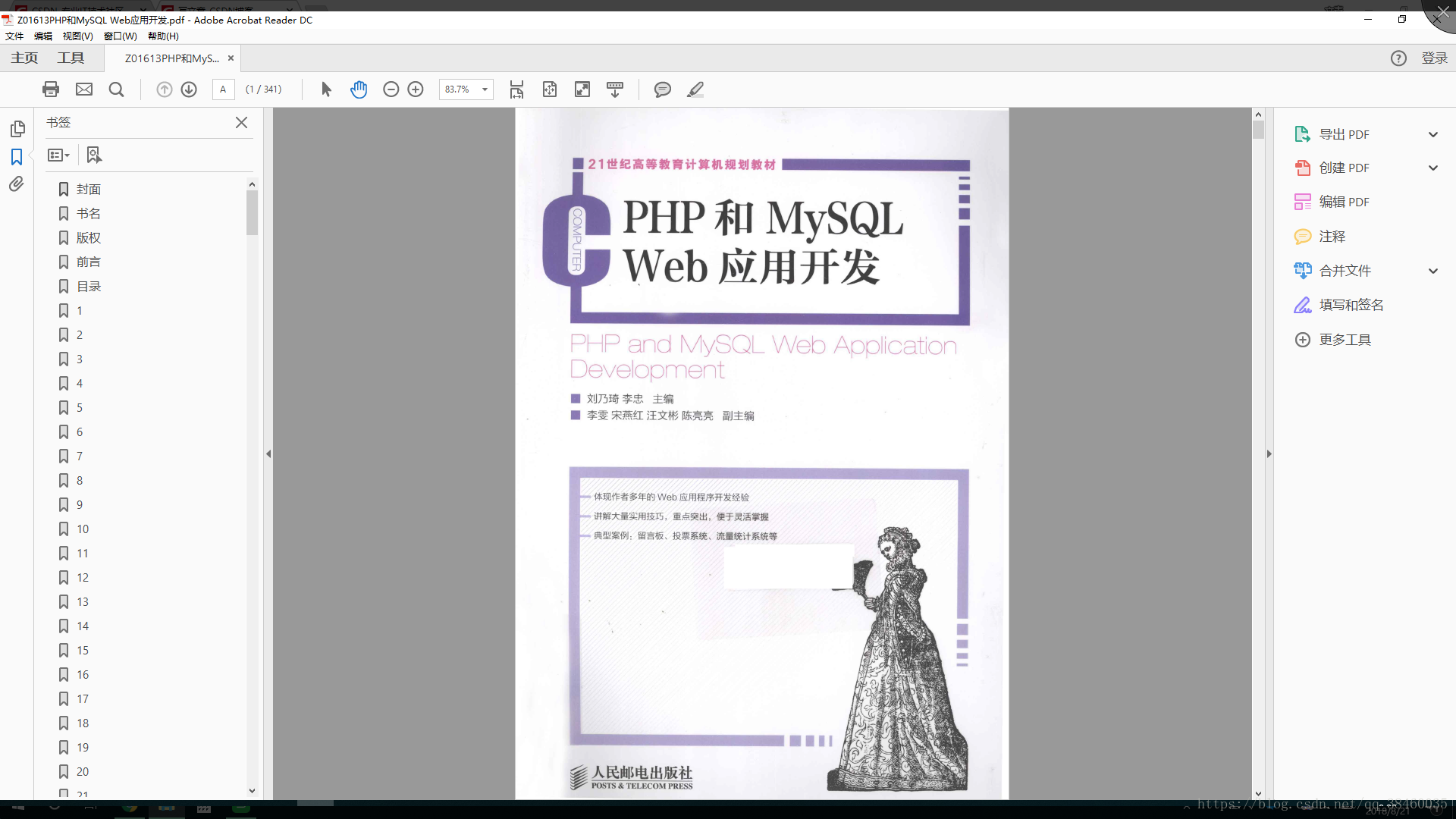Select the 书名 bookmark
The height and width of the screenshot is (819, 1456).
[x=89, y=214]
